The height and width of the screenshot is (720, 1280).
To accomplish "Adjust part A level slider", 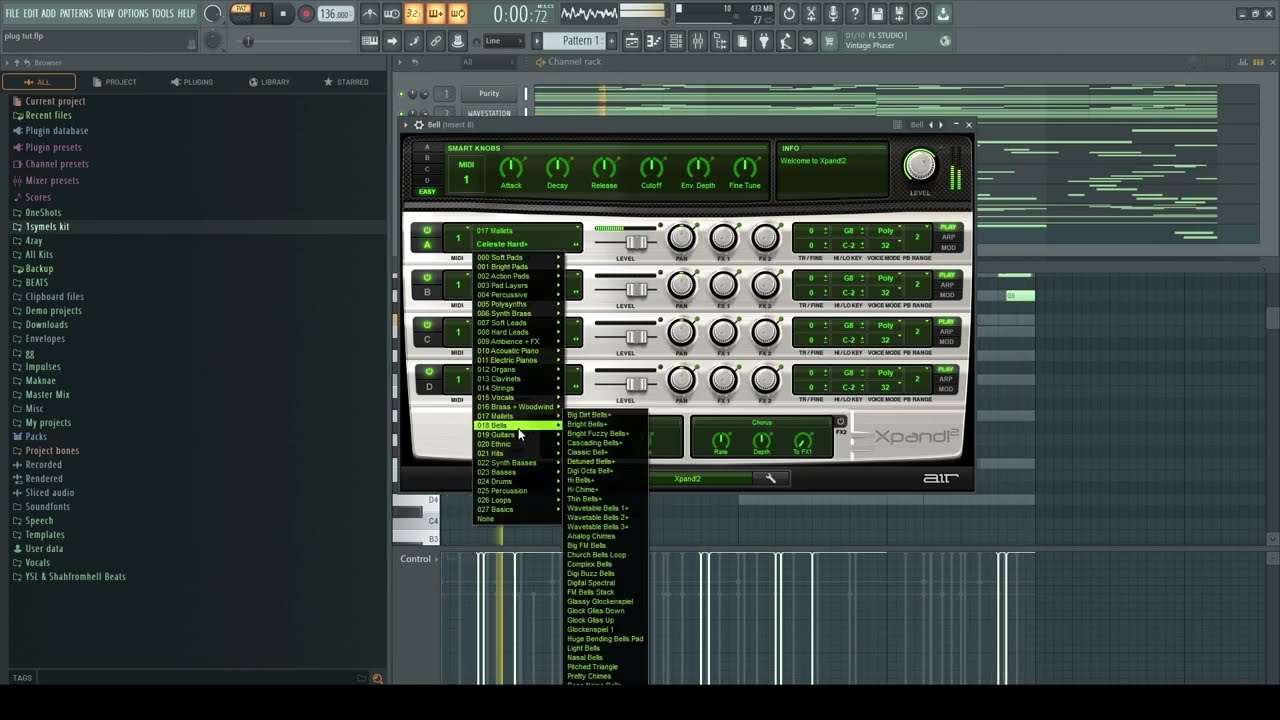I will (635, 243).
